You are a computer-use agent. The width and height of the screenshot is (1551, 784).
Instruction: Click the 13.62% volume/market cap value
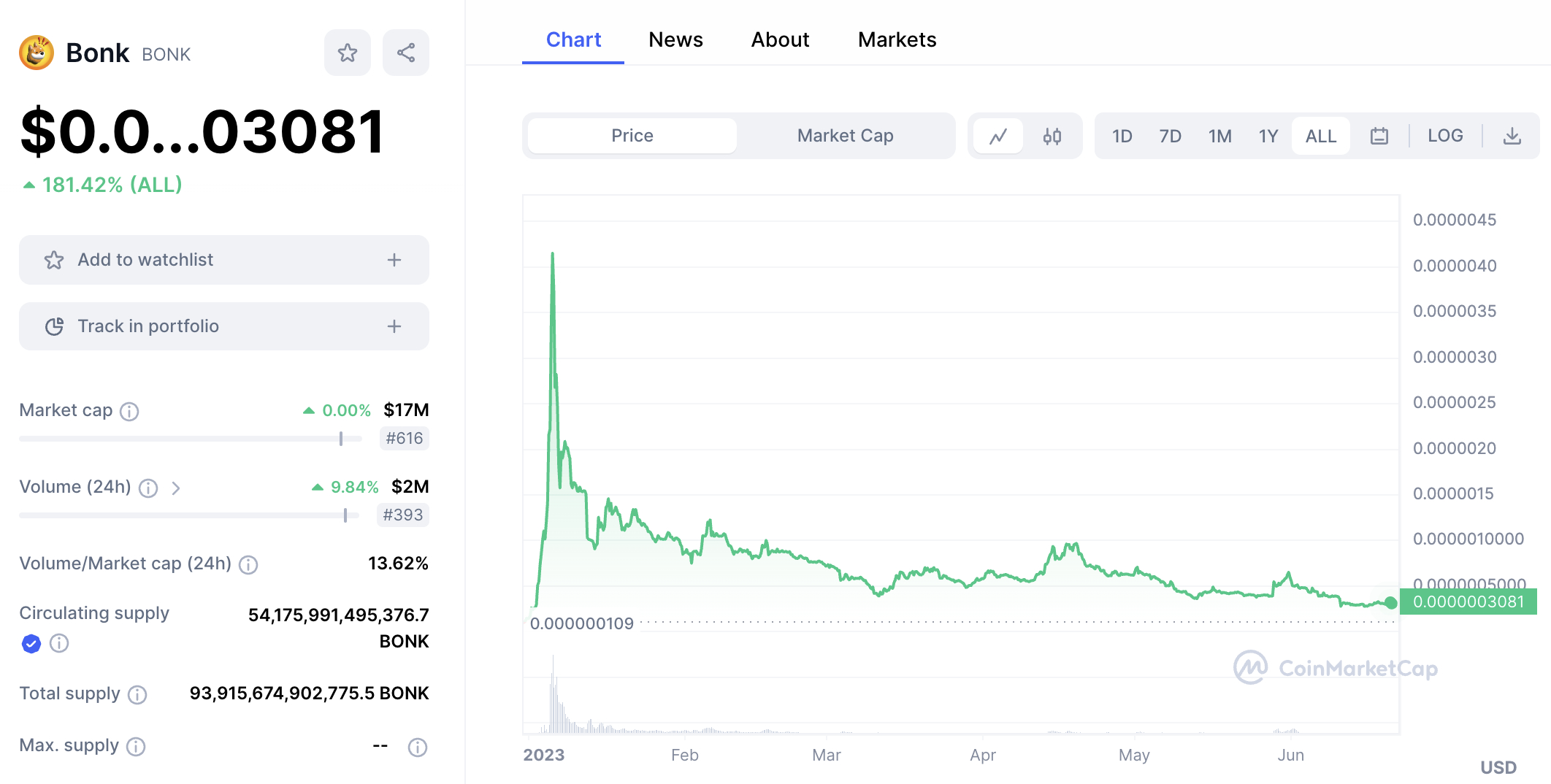[398, 564]
